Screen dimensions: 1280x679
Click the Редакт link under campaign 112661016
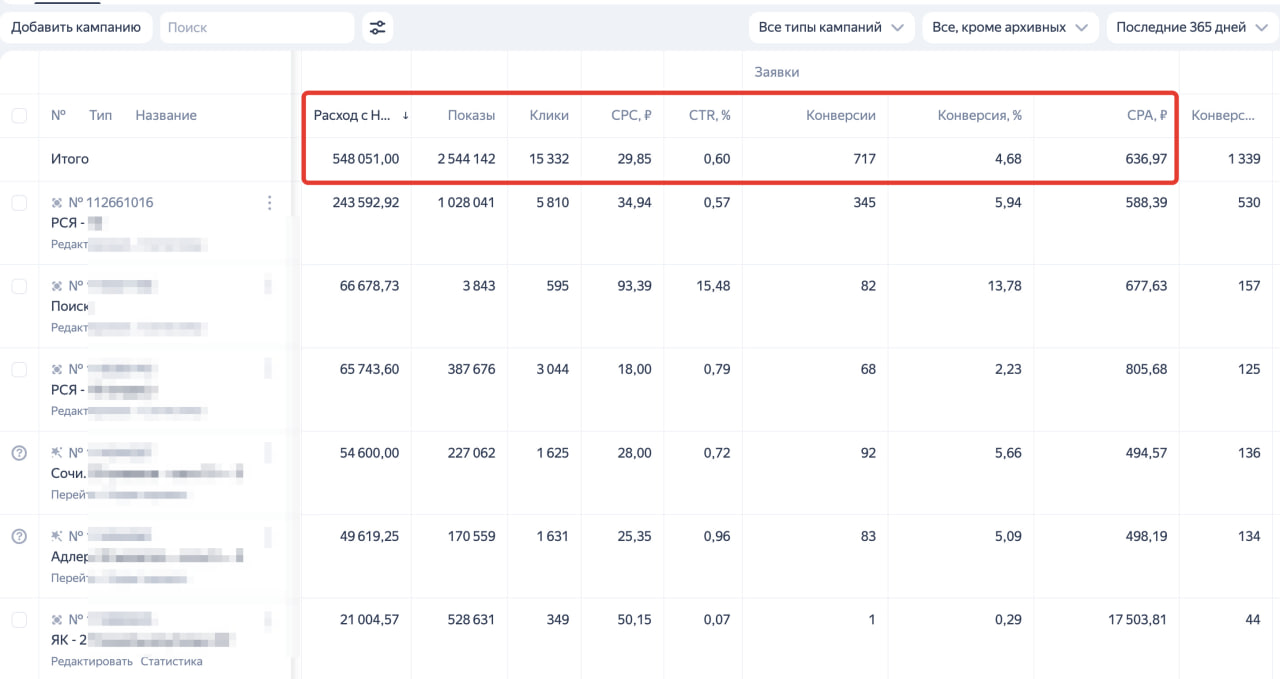tap(70, 245)
